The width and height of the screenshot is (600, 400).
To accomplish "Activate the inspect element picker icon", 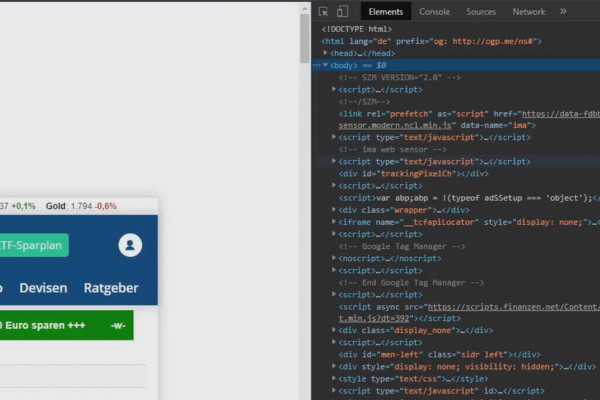I will click(x=323, y=11).
